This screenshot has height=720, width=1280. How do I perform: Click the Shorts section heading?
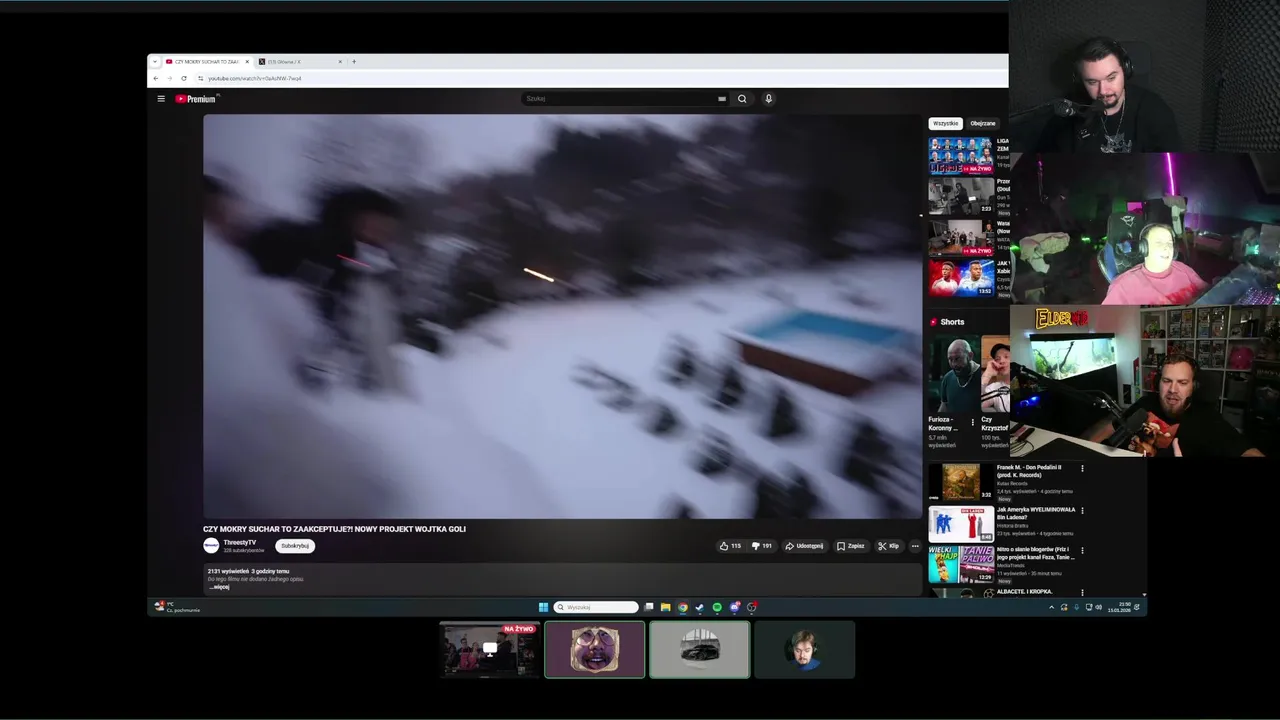point(952,322)
